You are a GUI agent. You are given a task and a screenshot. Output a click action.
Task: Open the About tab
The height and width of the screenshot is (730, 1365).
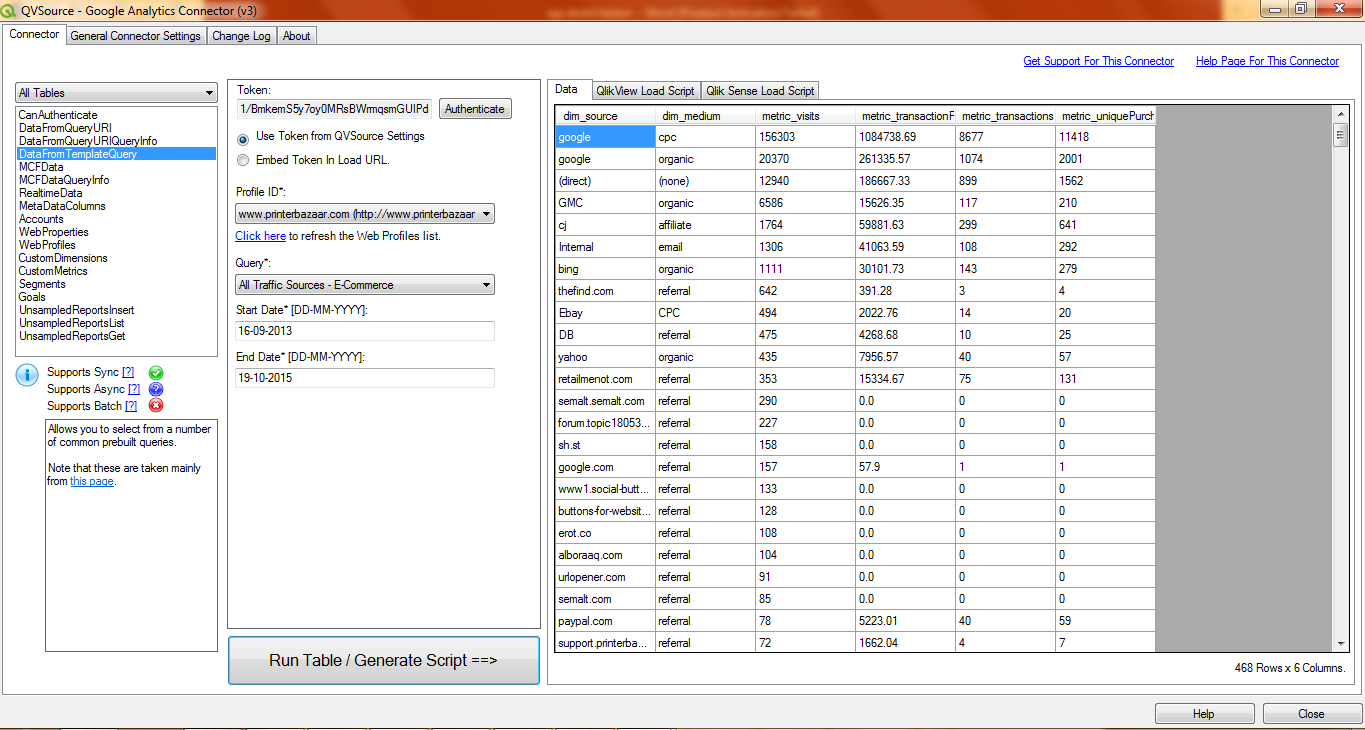pyautogui.click(x=297, y=36)
